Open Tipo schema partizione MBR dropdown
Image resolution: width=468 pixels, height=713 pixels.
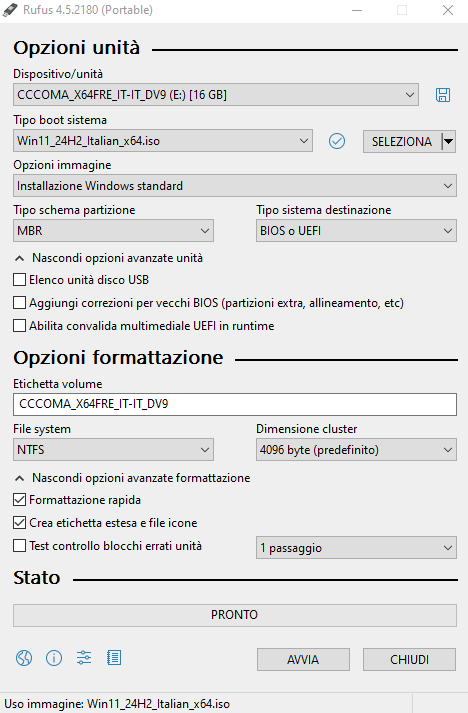coord(113,231)
